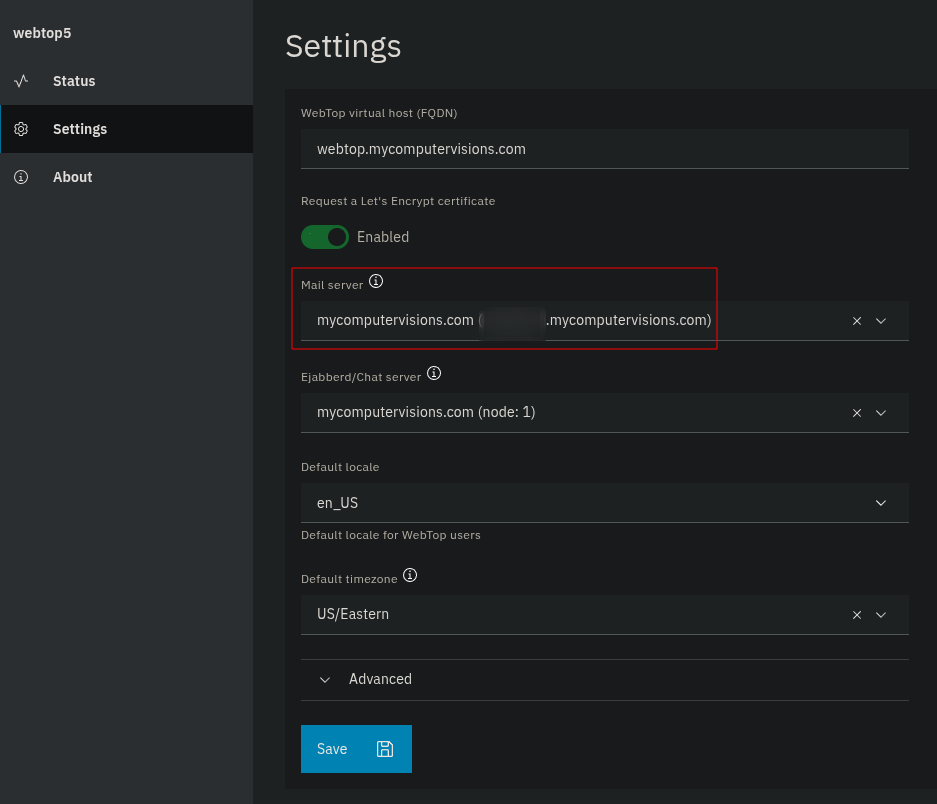Click the webtop5 application title
Viewport: 937px width, 804px height.
[x=42, y=33]
